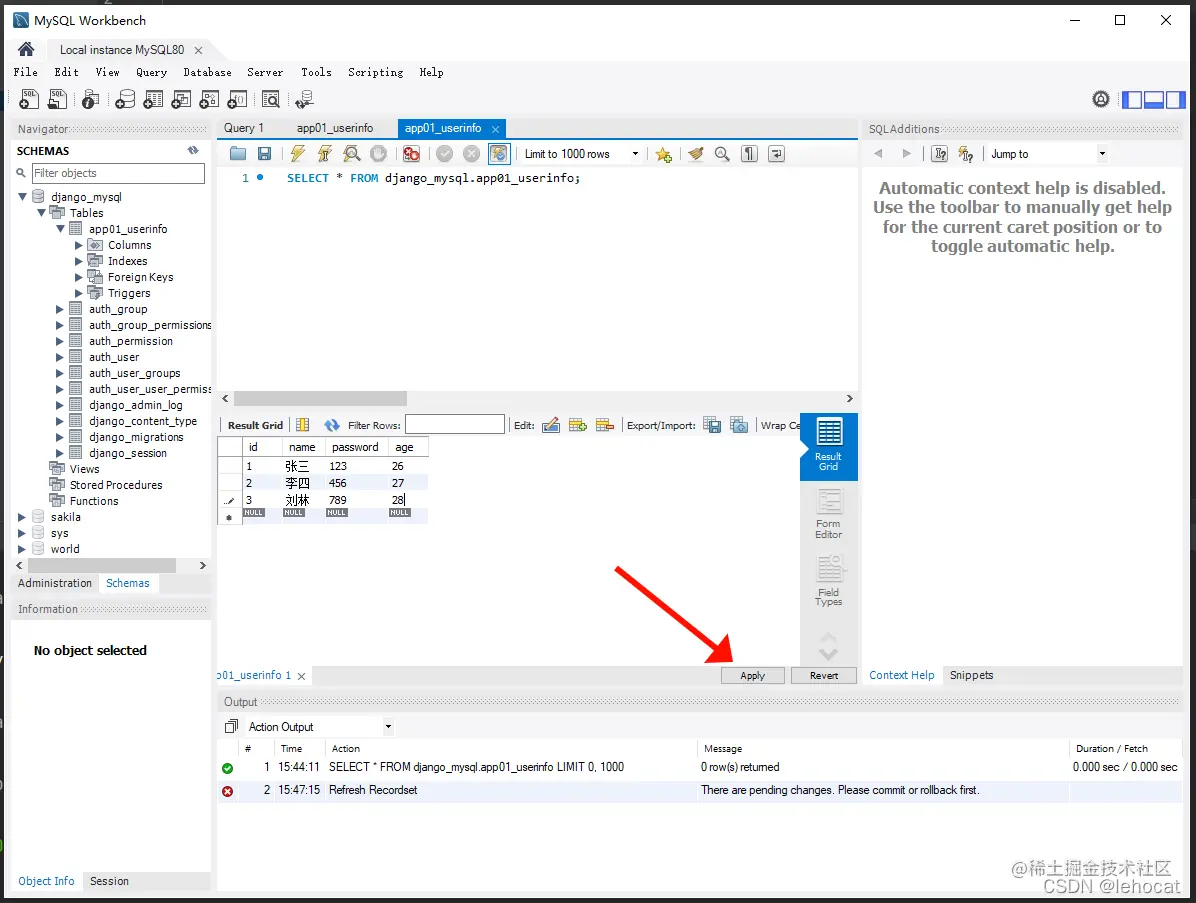Select Field Types view
This screenshot has width=1196, height=903.
click(828, 581)
